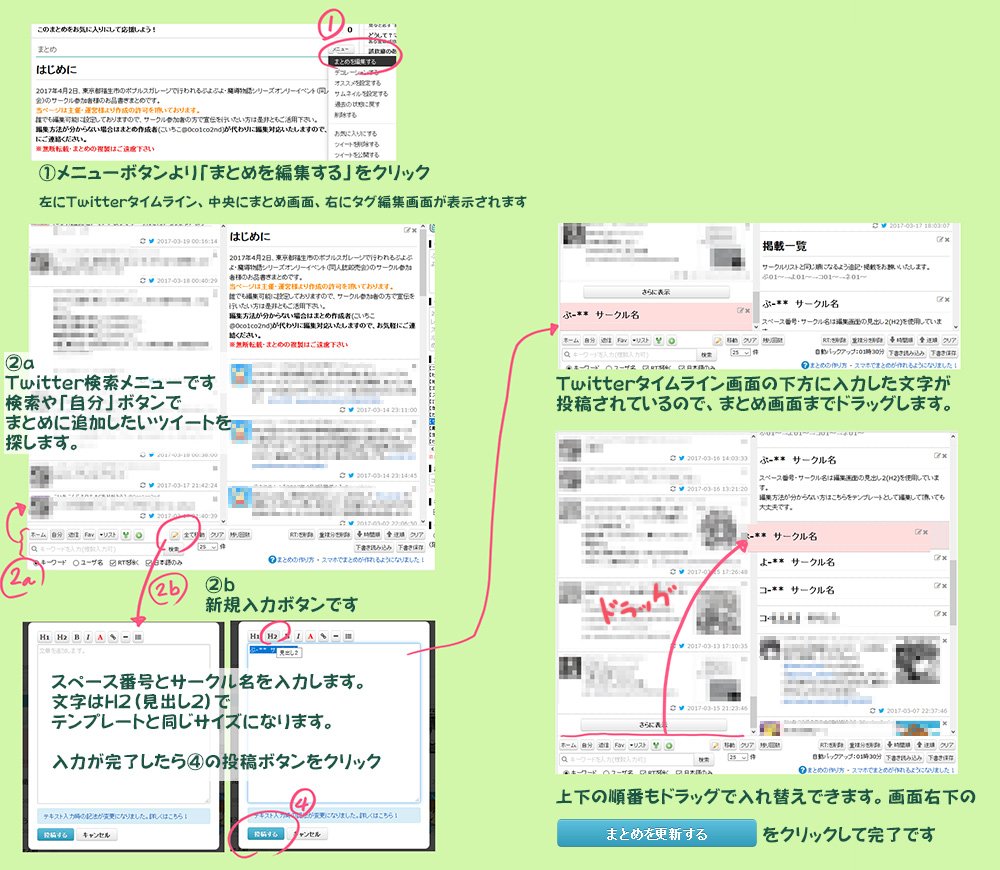
Task: Click green plus icon in top-right screenshot toolbar
Action: coord(672,341)
